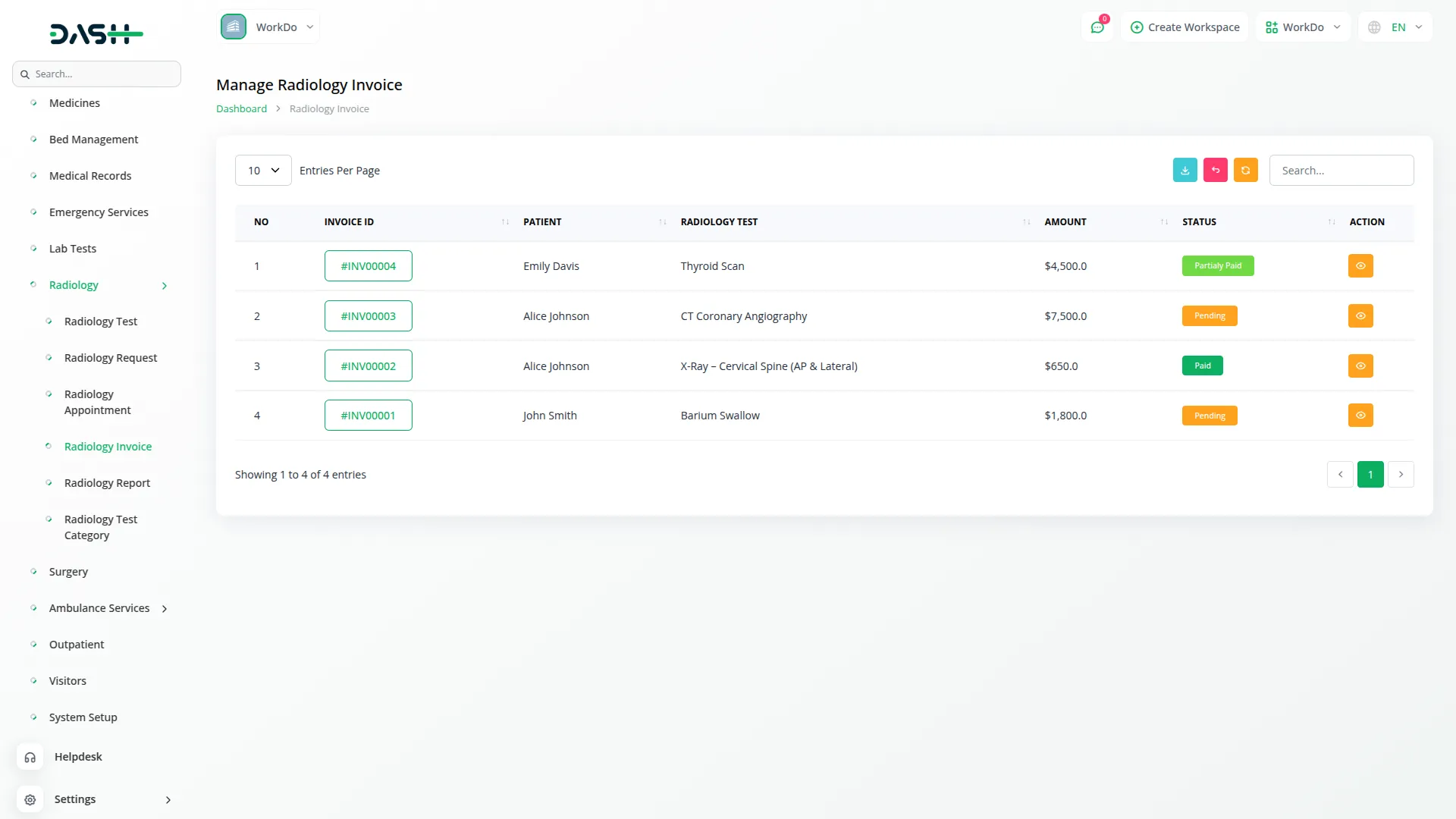1456x819 pixels.
Task: Click the table search input field
Action: pyautogui.click(x=1341, y=171)
